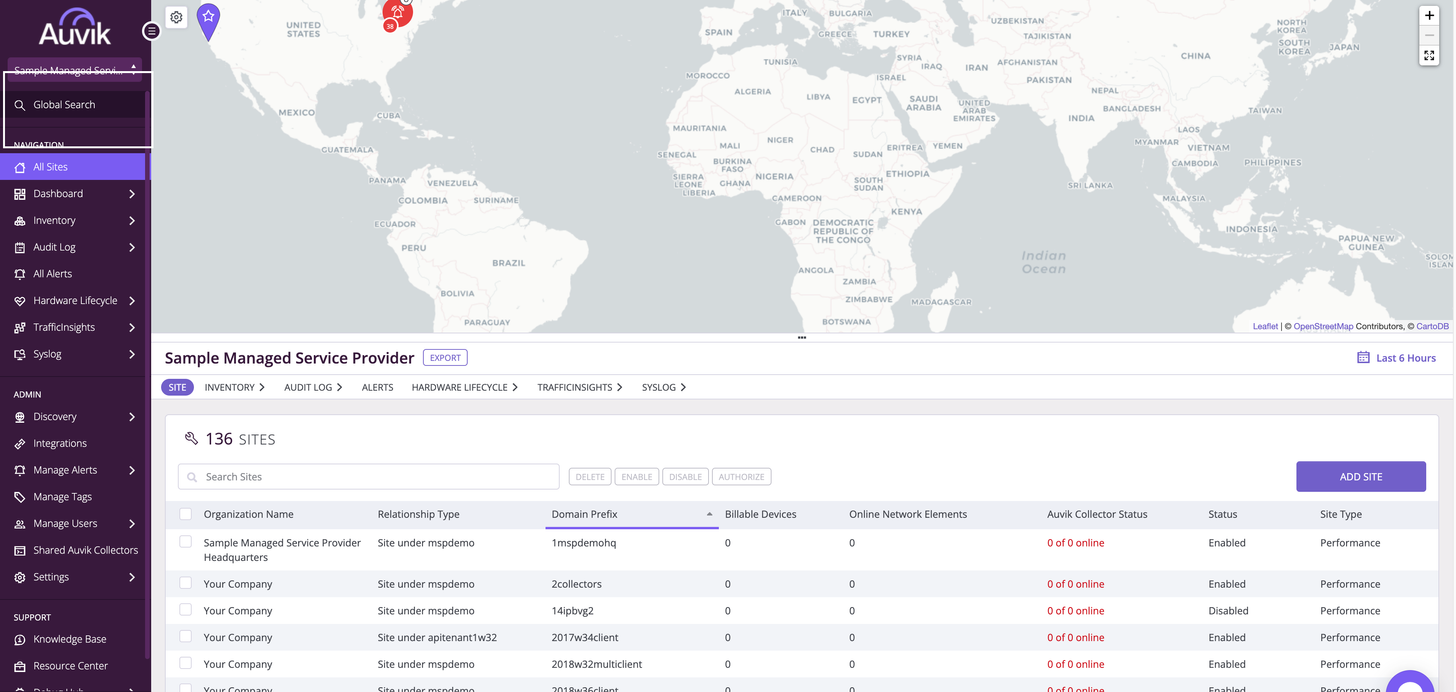Image resolution: width=1456 pixels, height=692 pixels.
Task: Check the 2018w32multiclient site row
Action: [x=185, y=662]
